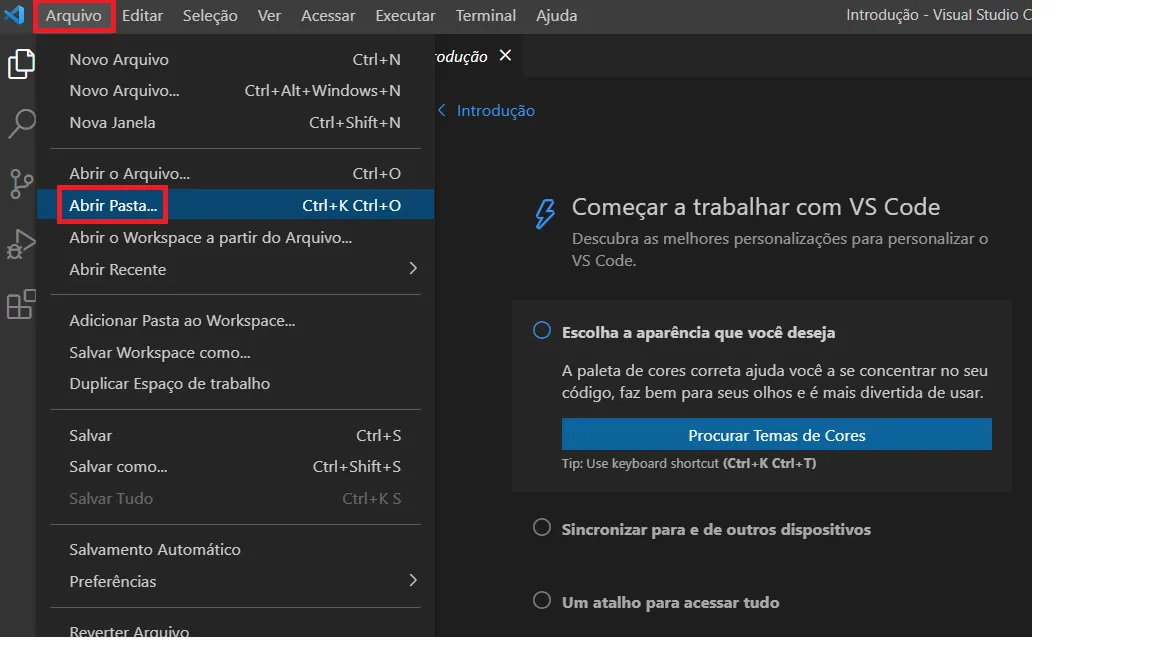This screenshot has width=1152, height=648.
Task: Go back via Introdução link
Action: click(x=495, y=111)
